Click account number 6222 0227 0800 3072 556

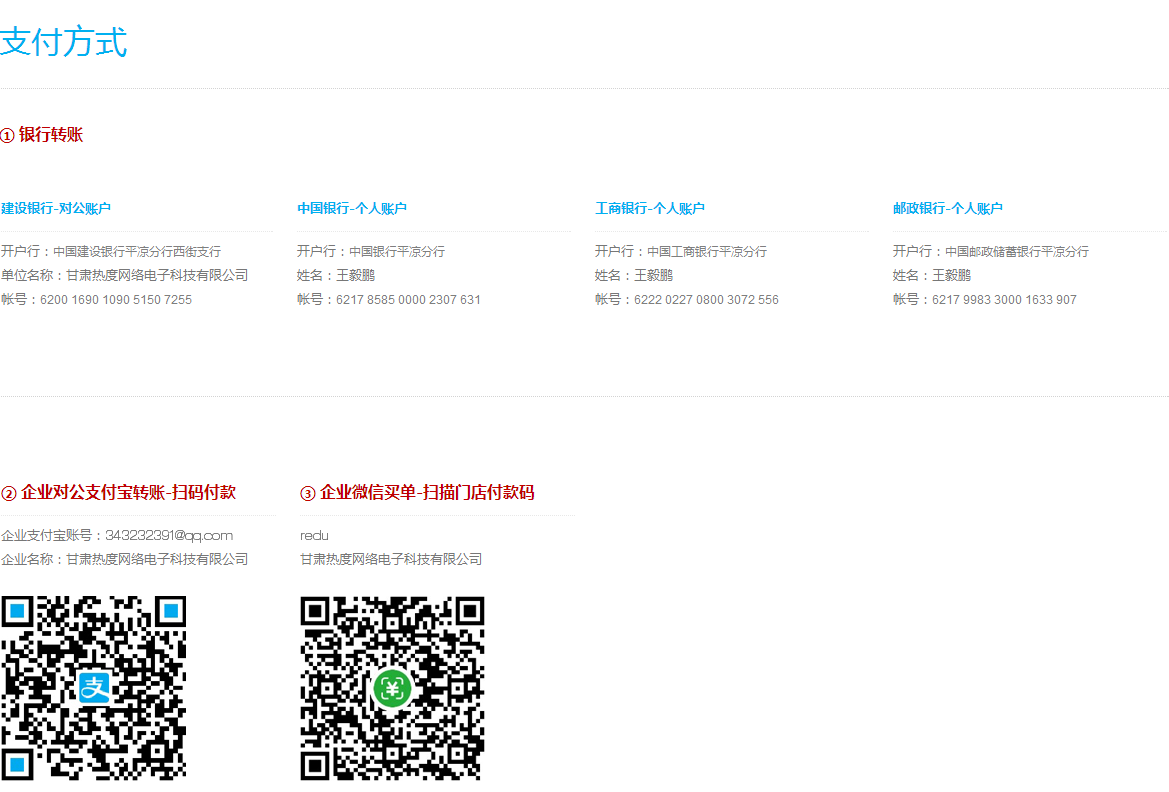click(x=706, y=300)
